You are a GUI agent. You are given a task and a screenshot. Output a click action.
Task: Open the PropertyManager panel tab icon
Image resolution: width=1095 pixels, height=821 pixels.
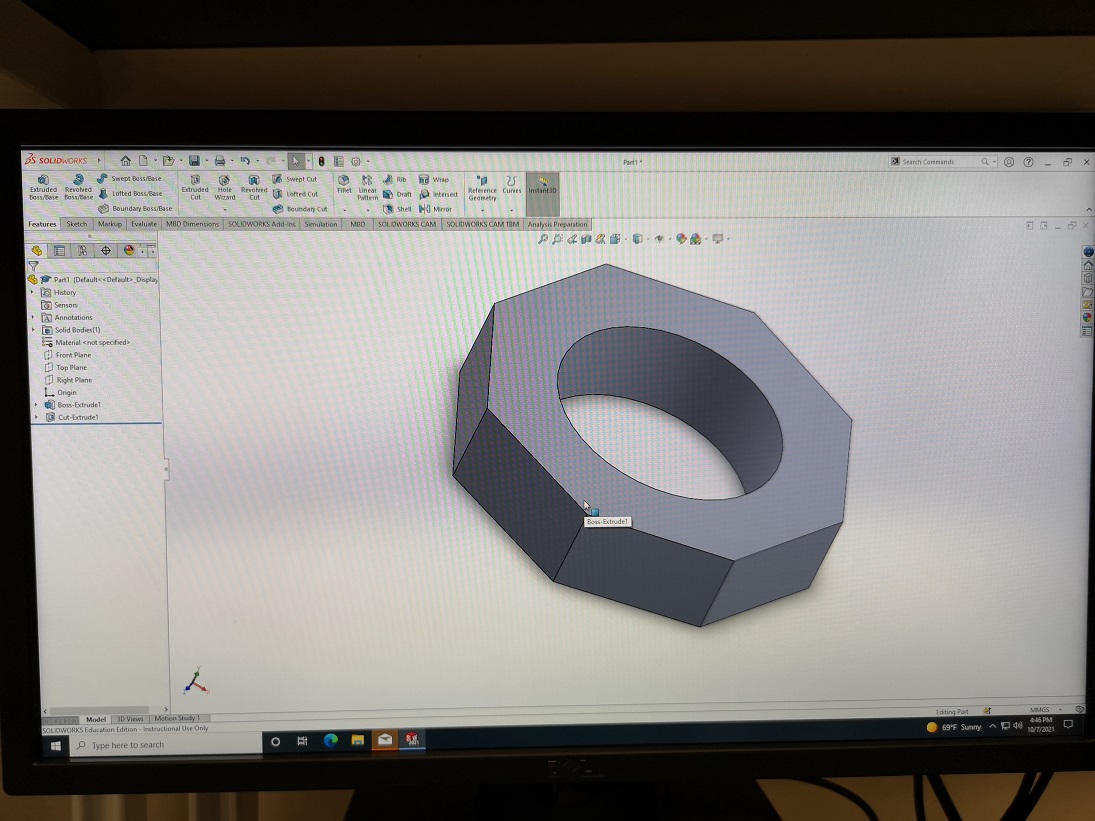[60, 251]
